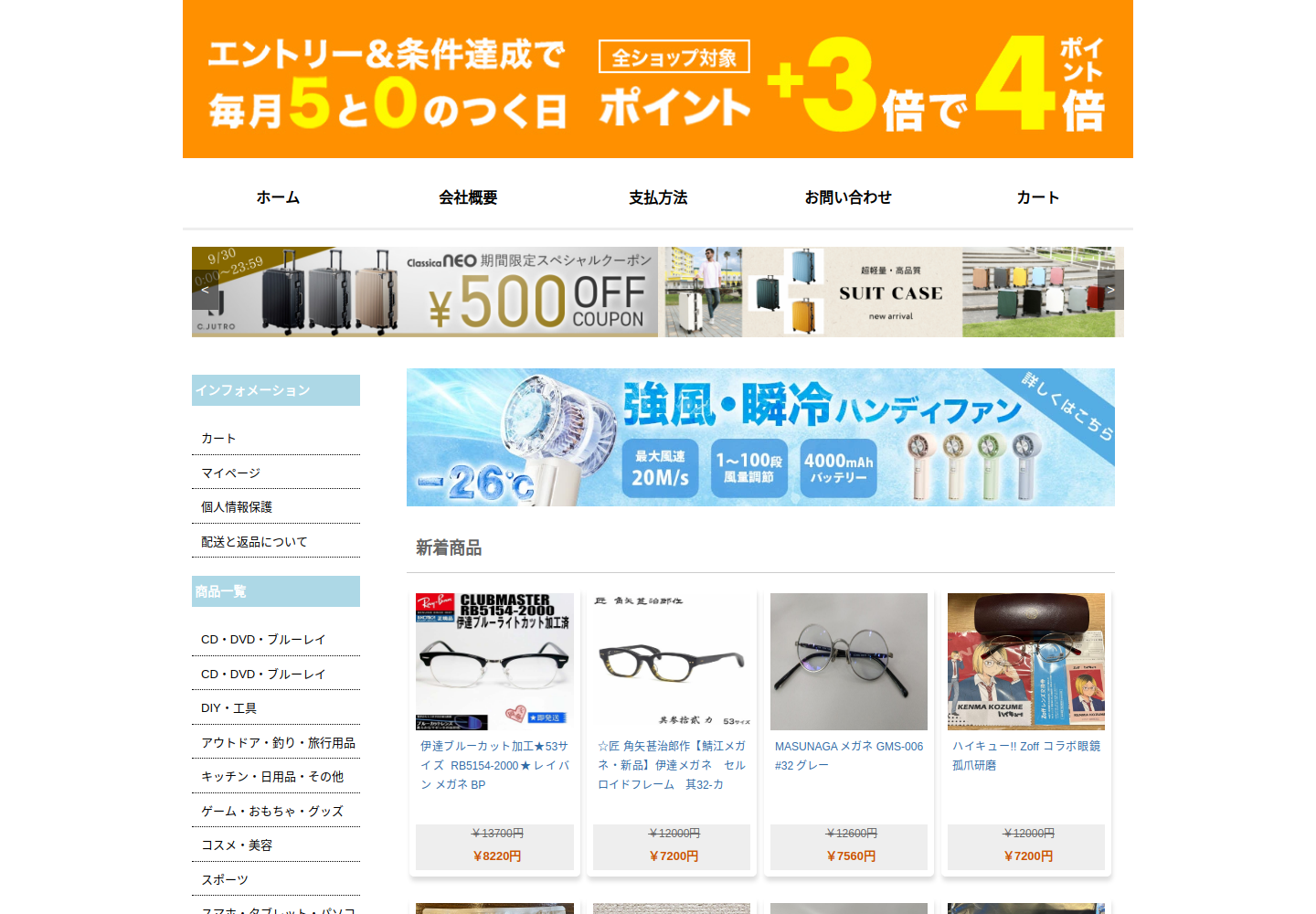Image resolution: width=1316 pixels, height=914 pixels.
Task: Open the 伊達ブルーカット加工 RB5154-2000 product title
Action: (x=494, y=766)
